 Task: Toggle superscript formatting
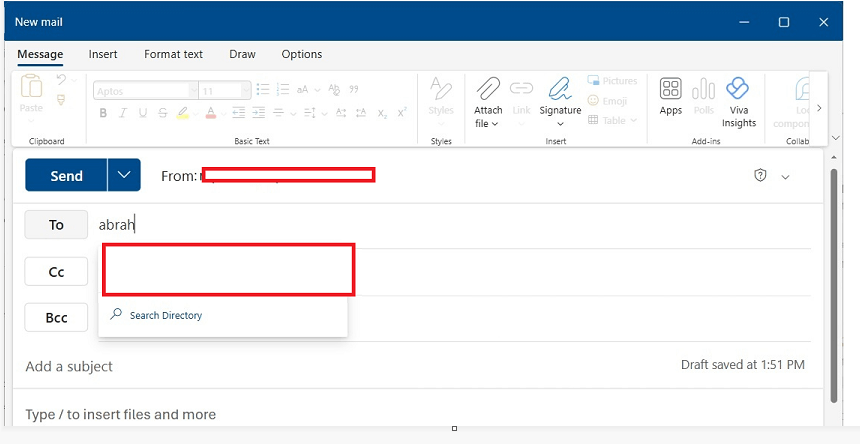point(402,112)
